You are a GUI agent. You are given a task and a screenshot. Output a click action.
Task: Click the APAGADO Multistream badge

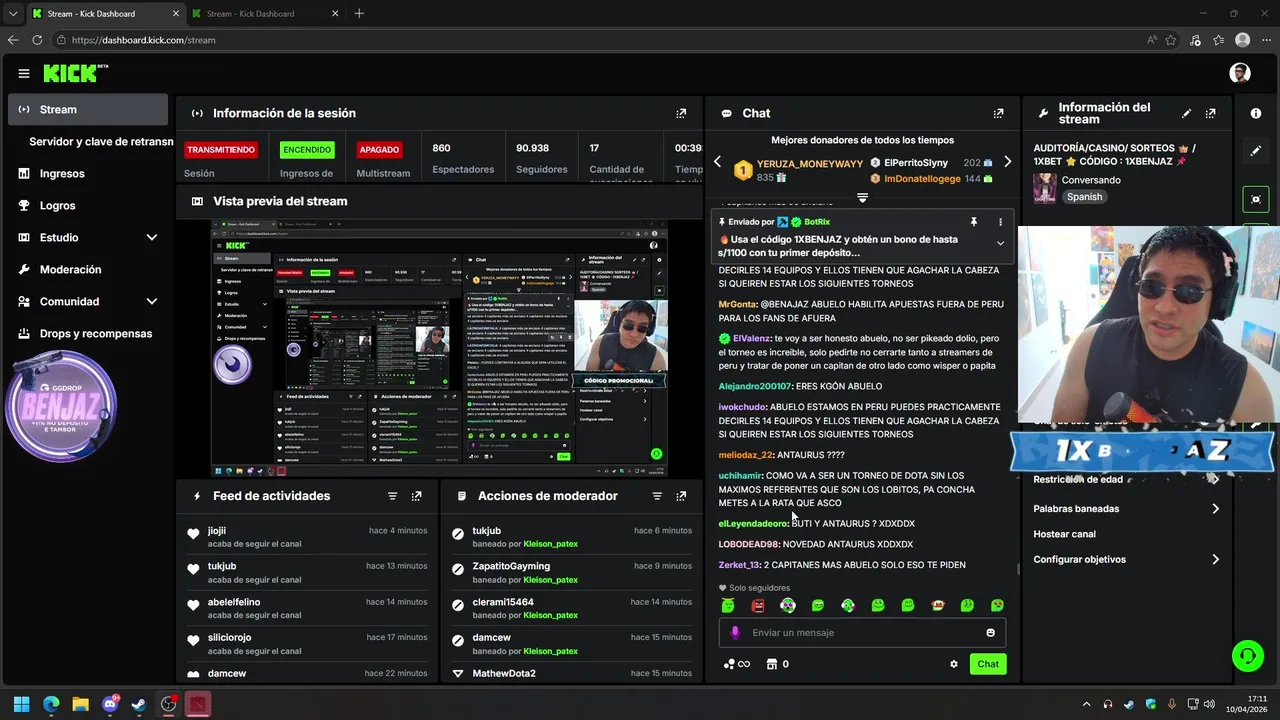pyautogui.click(x=380, y=150)
